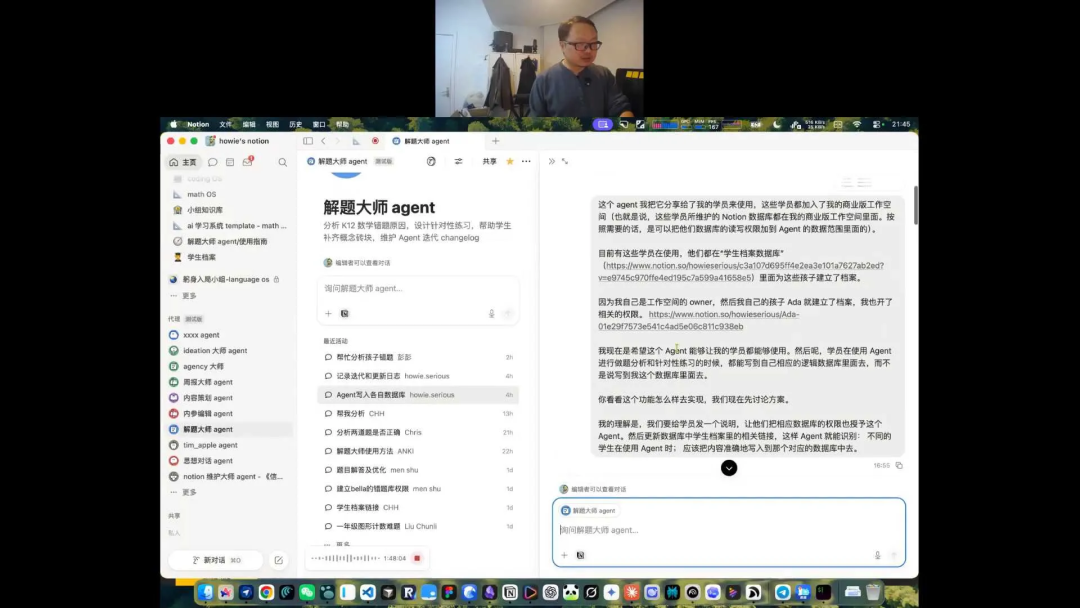Start a new chat with the 新对话 button
This screenshot has width=1080, height=608.
216,560
